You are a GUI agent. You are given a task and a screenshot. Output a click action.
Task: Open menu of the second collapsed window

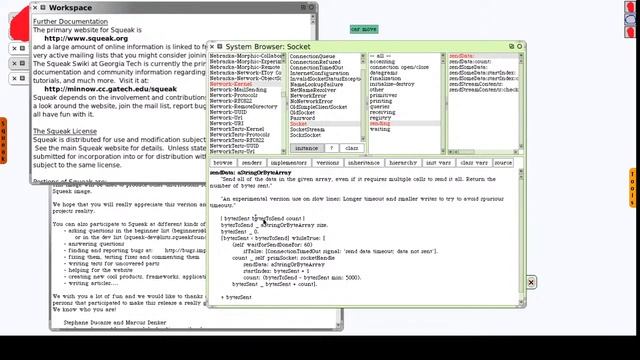[22, 63]
